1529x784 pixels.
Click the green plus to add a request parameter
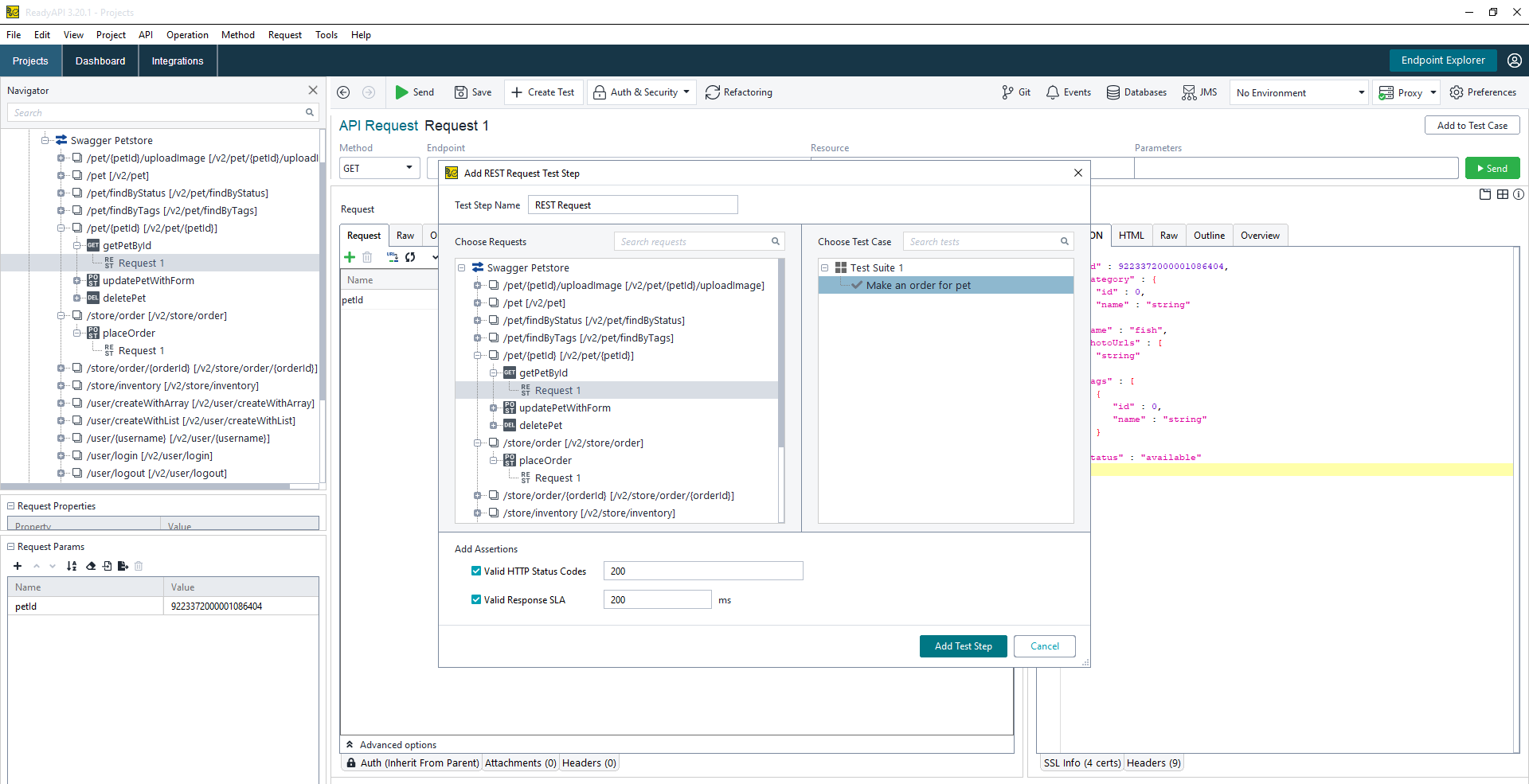349,257
